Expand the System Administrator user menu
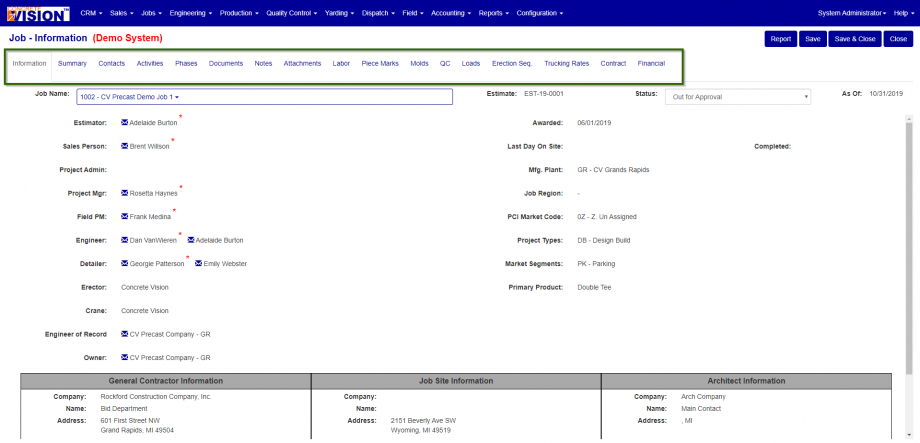Viewport: 920px width, 443px height. click(x=852, y=13)
